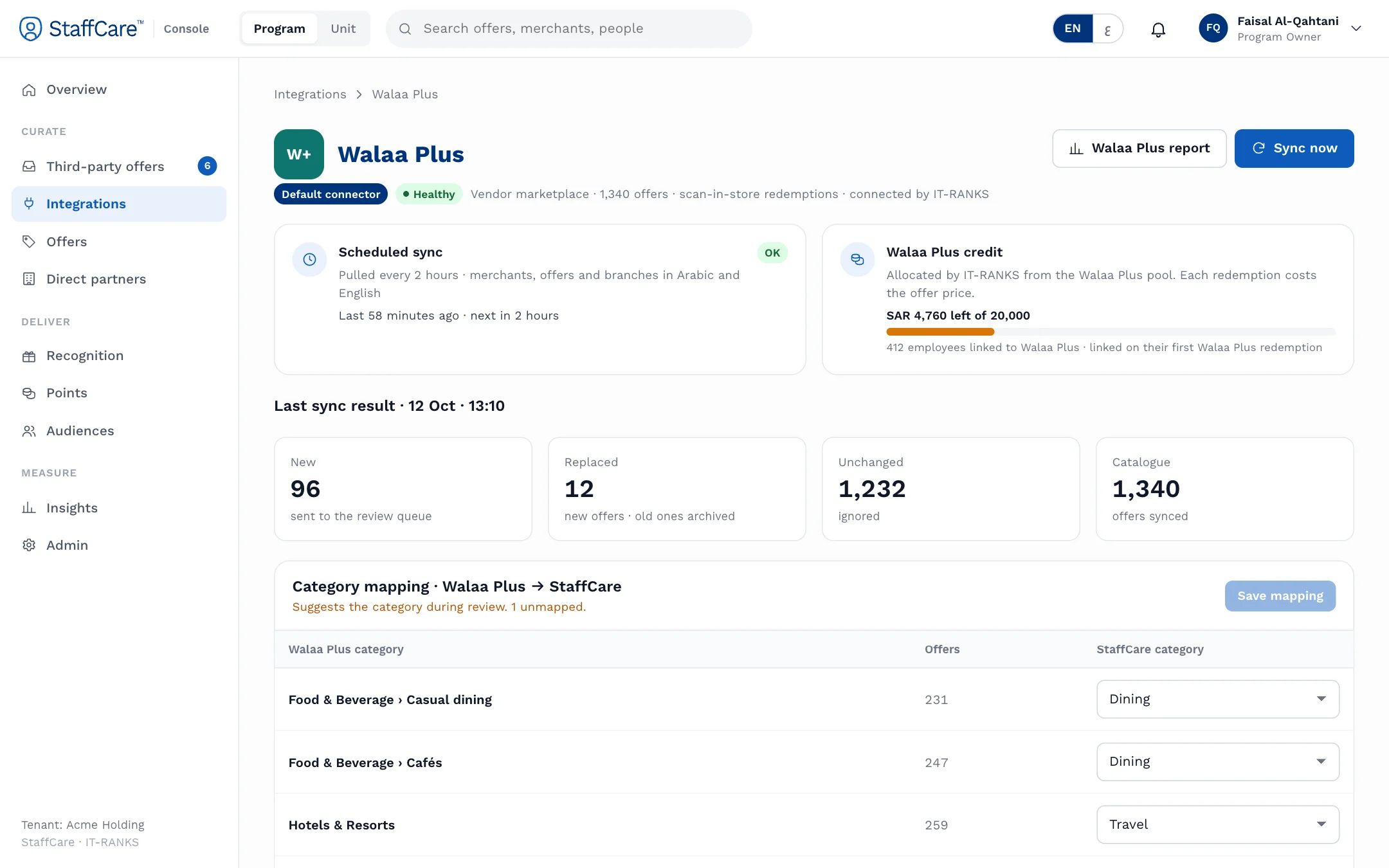Viewport: 1389px width, 868px height.
Task: Click the FQ user avatar
Action: (x=1213, y=28)
